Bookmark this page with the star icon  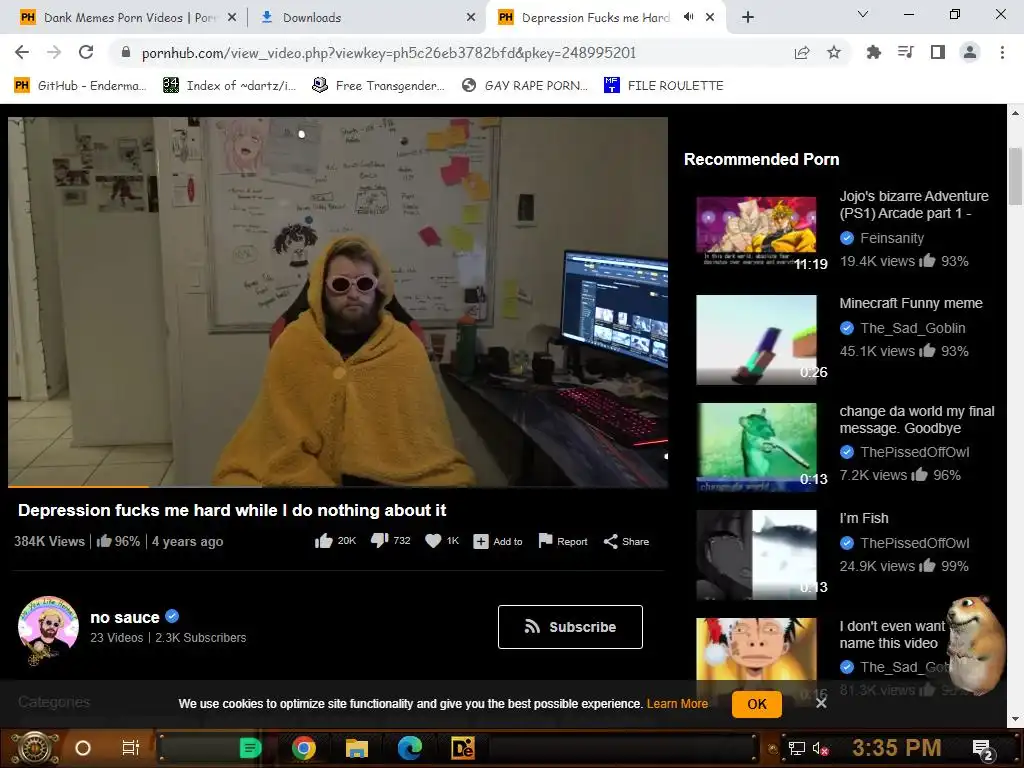(834, 52)
